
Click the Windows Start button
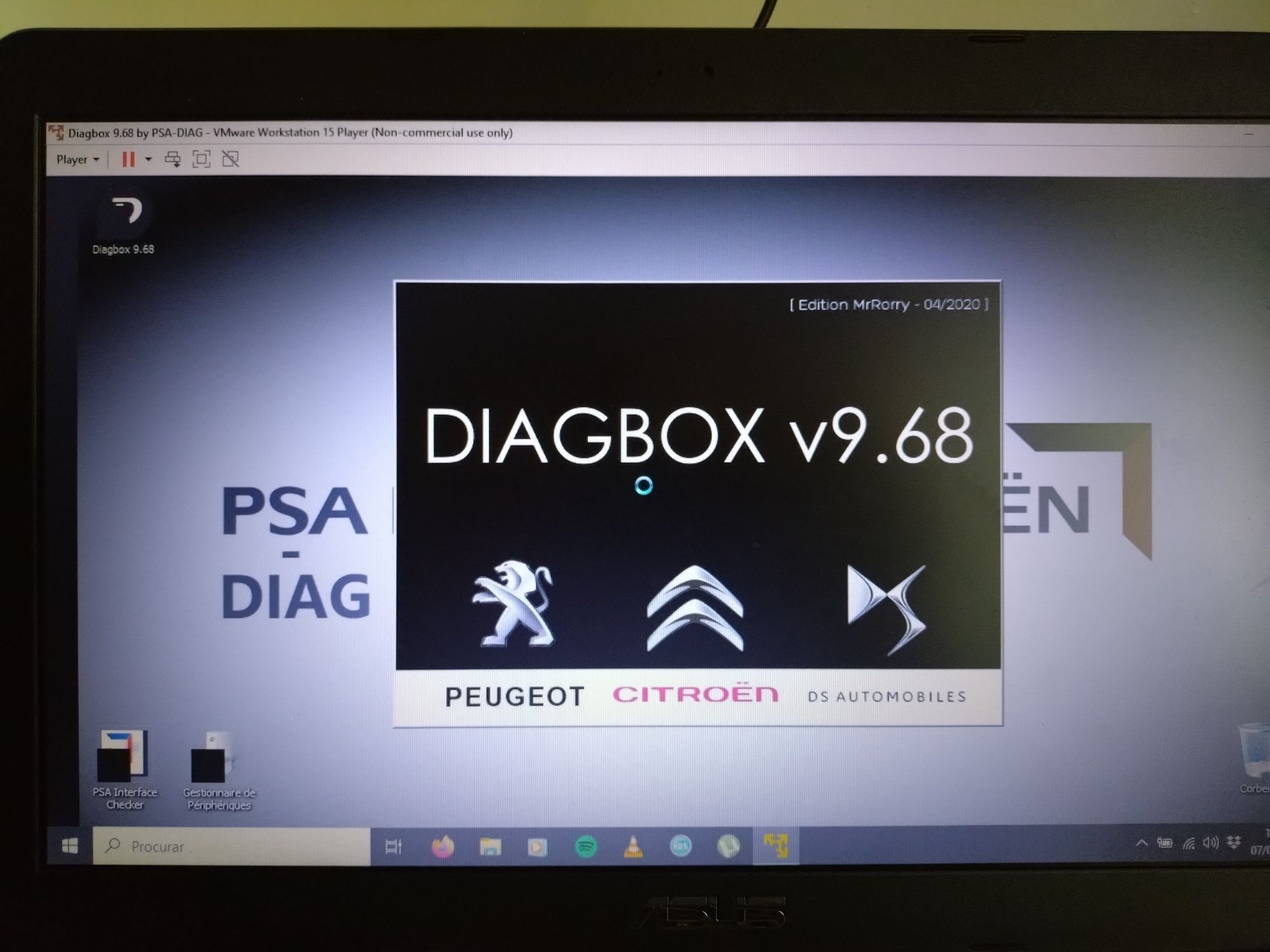tap(70, 846)
